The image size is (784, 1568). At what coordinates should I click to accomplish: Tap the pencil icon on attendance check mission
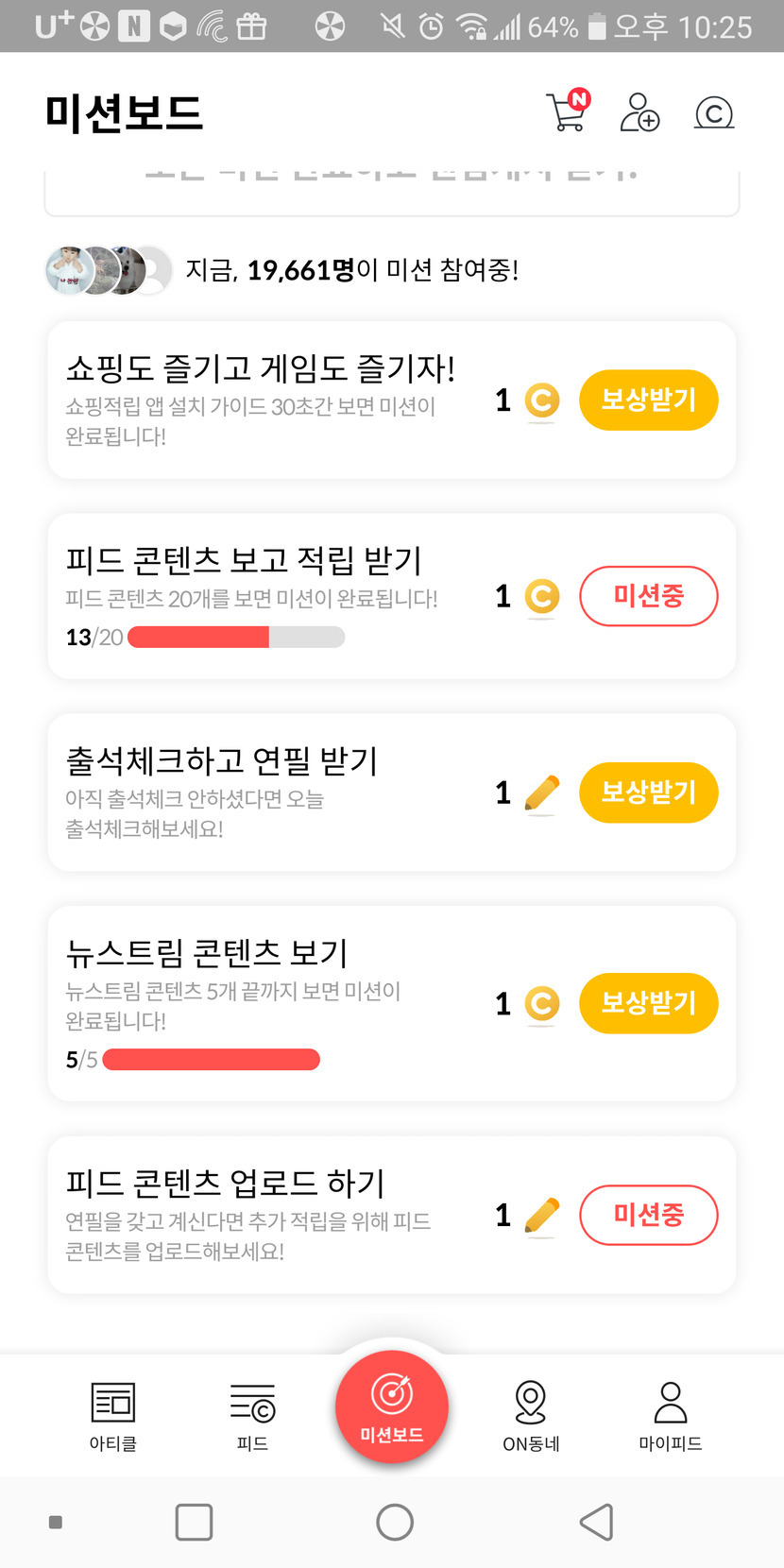541,793
